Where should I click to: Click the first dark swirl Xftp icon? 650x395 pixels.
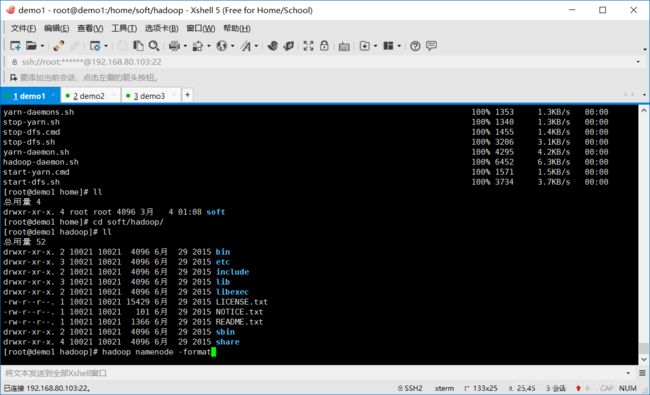click(272, 46)
